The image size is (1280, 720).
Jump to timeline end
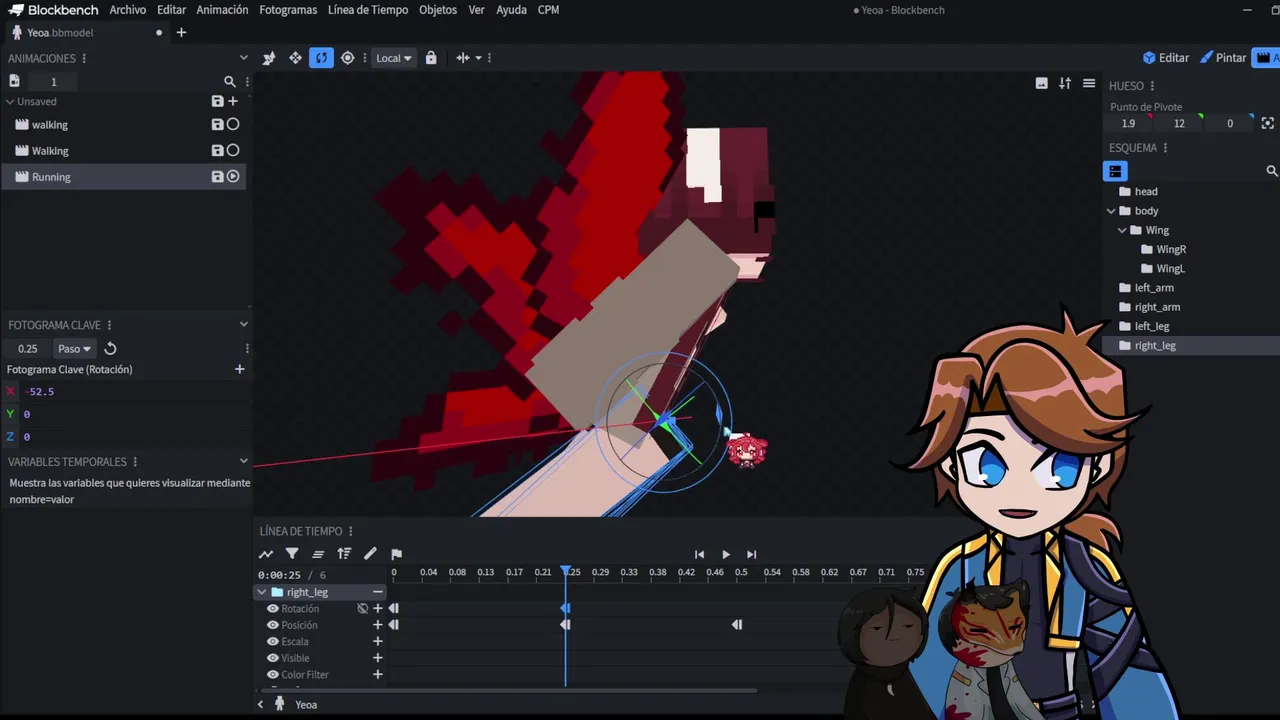click(x=751, y=555)
